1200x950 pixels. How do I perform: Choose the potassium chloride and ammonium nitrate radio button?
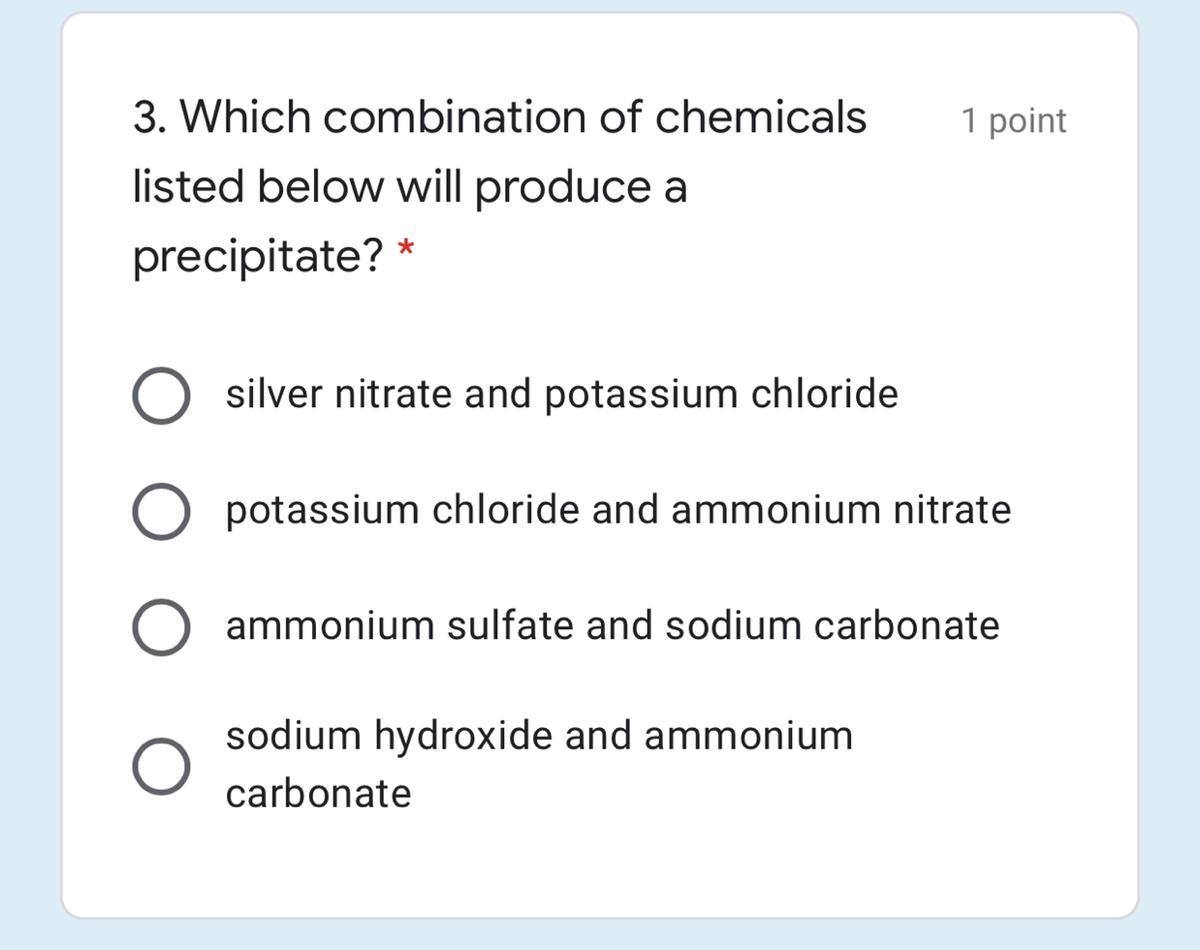(x=160, y=512)
